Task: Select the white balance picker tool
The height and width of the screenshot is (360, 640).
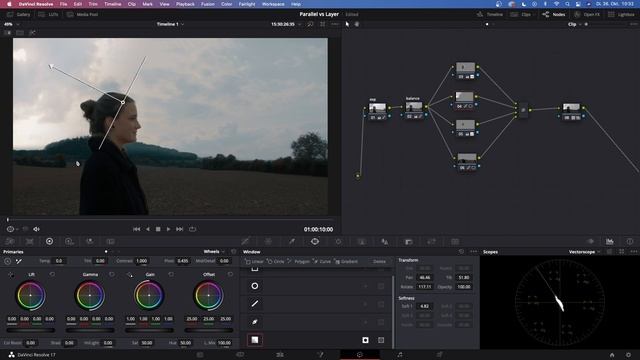Action: (19, 261)
